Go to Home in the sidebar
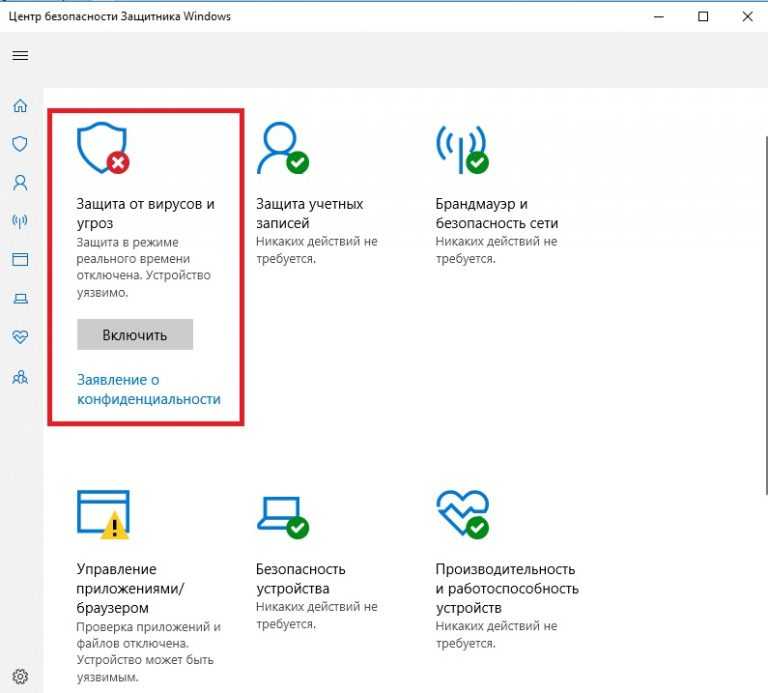The width and height of the screenshot is (768, 693). 20,105
